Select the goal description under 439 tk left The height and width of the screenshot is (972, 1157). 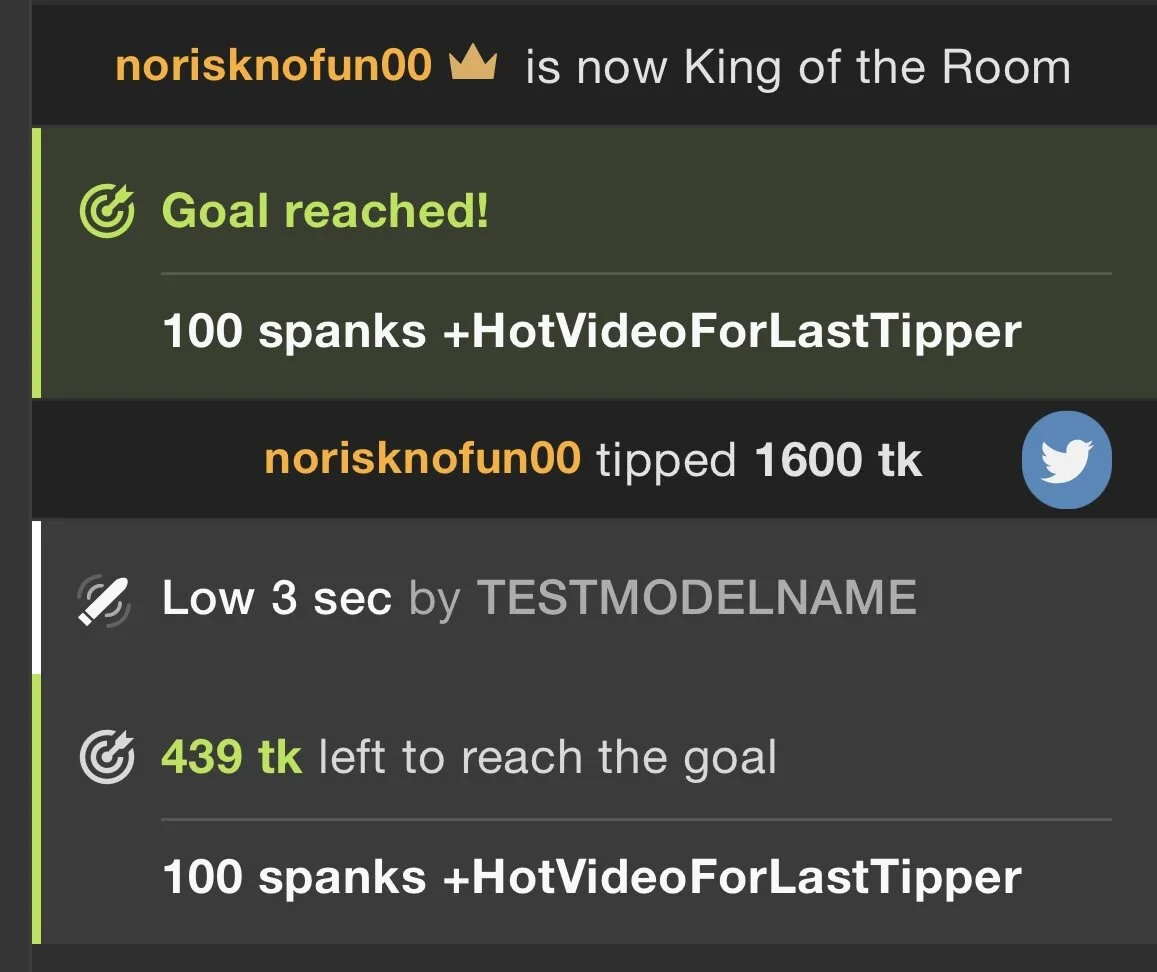[592, 877]
